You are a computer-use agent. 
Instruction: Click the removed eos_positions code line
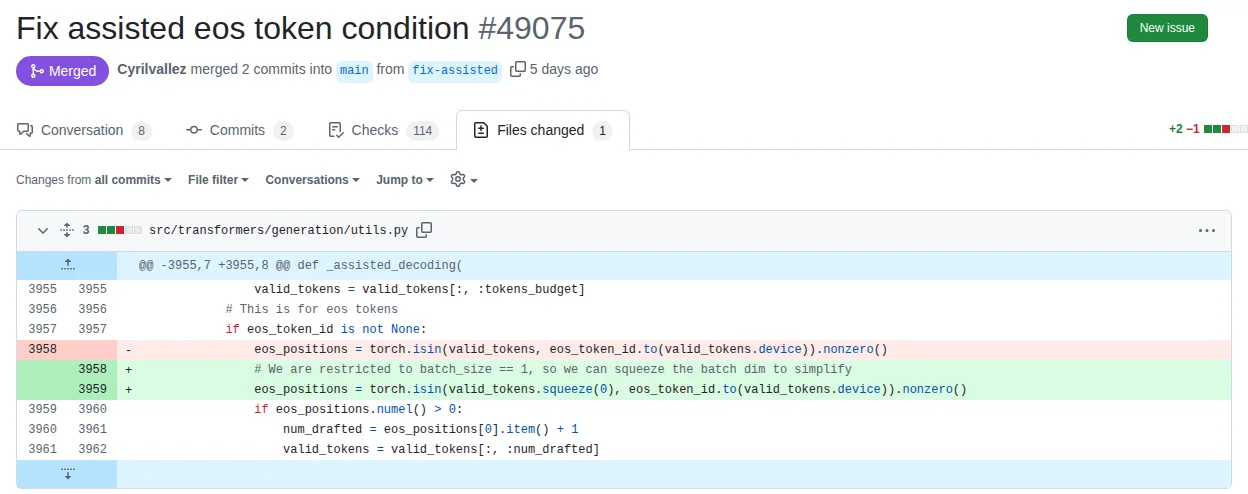pyautogui.click(x=571, y=349)
